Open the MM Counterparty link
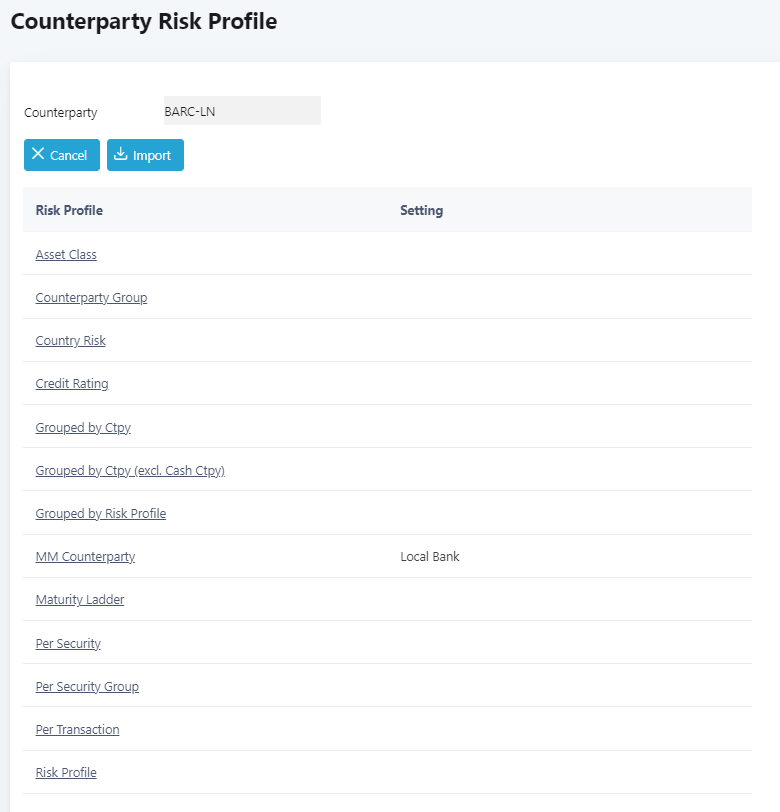Viewport: 780px width, 812px height. pyautogui.click(x=85, y=557)
